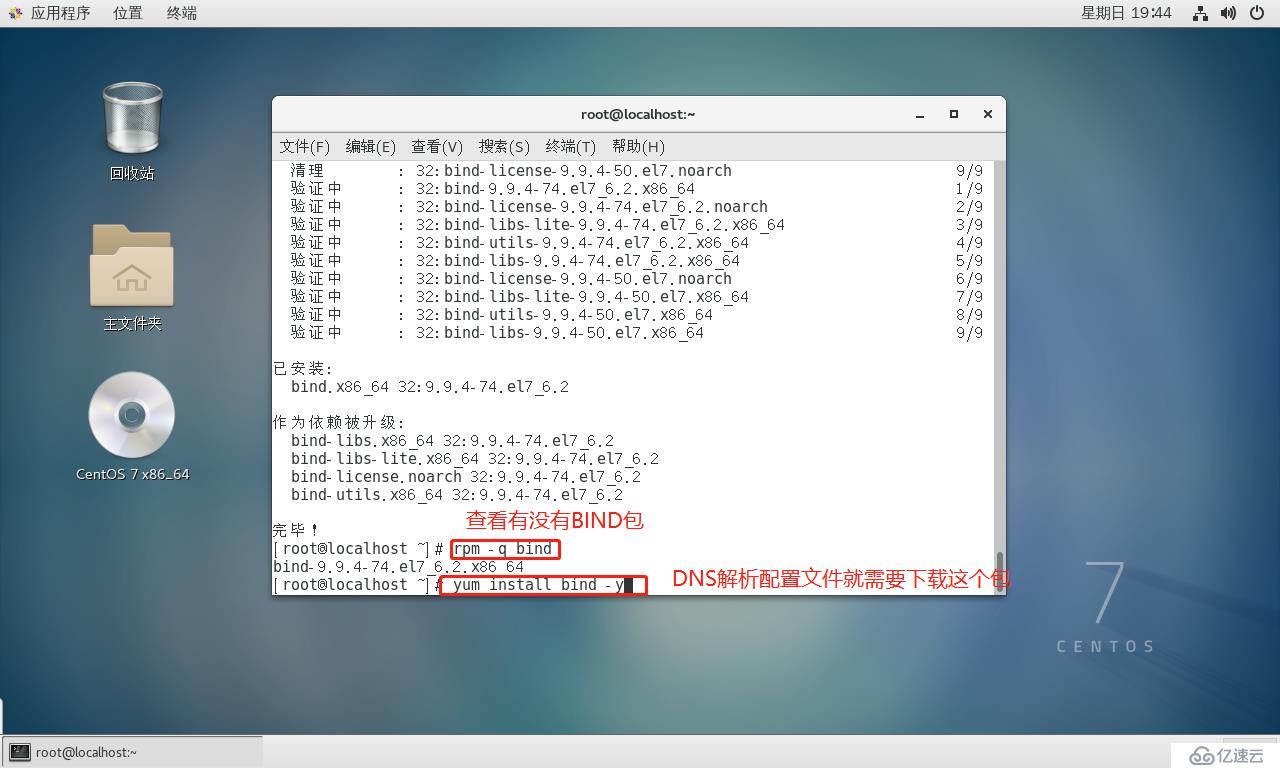Viewport: 1280px width, 768px height.
Task: Click line 'bind-license.noarch 32:9.9.4-74.el7_6.2'
Action: tap(466, 477)
